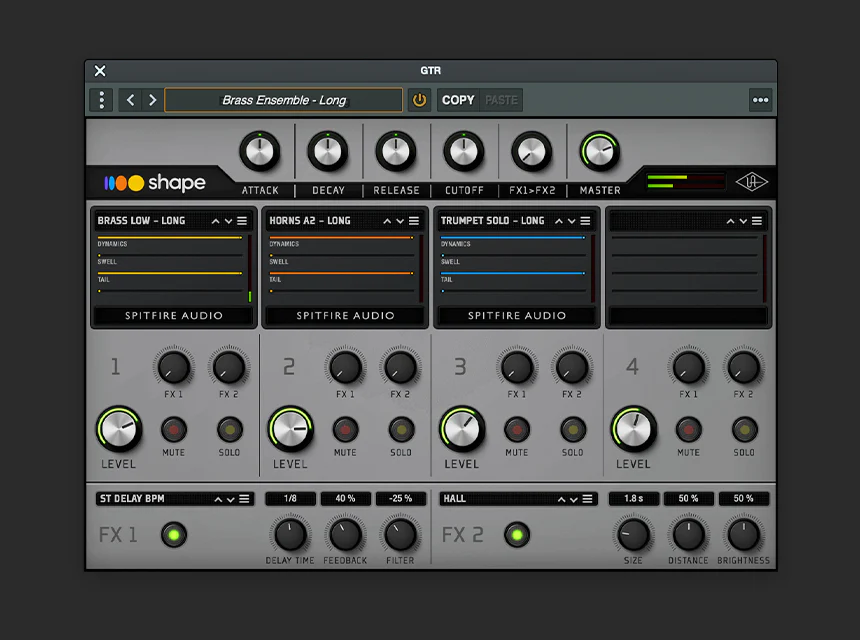The height and width of the screenshot is (640, 860).
Task: Click the BRIGHTNESS knob
Action: pyautogui.click(x=744, y=535)
